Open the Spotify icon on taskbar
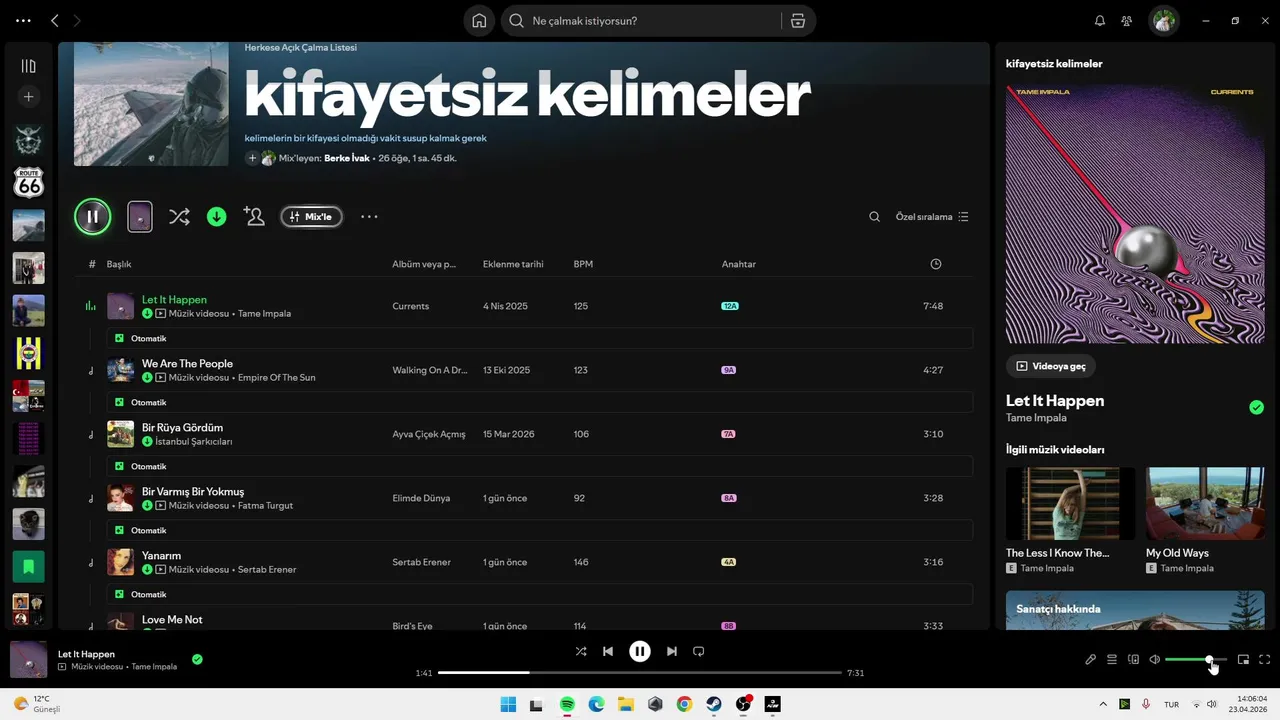This screenshot has height=720, width=1280. coord(567,704)
